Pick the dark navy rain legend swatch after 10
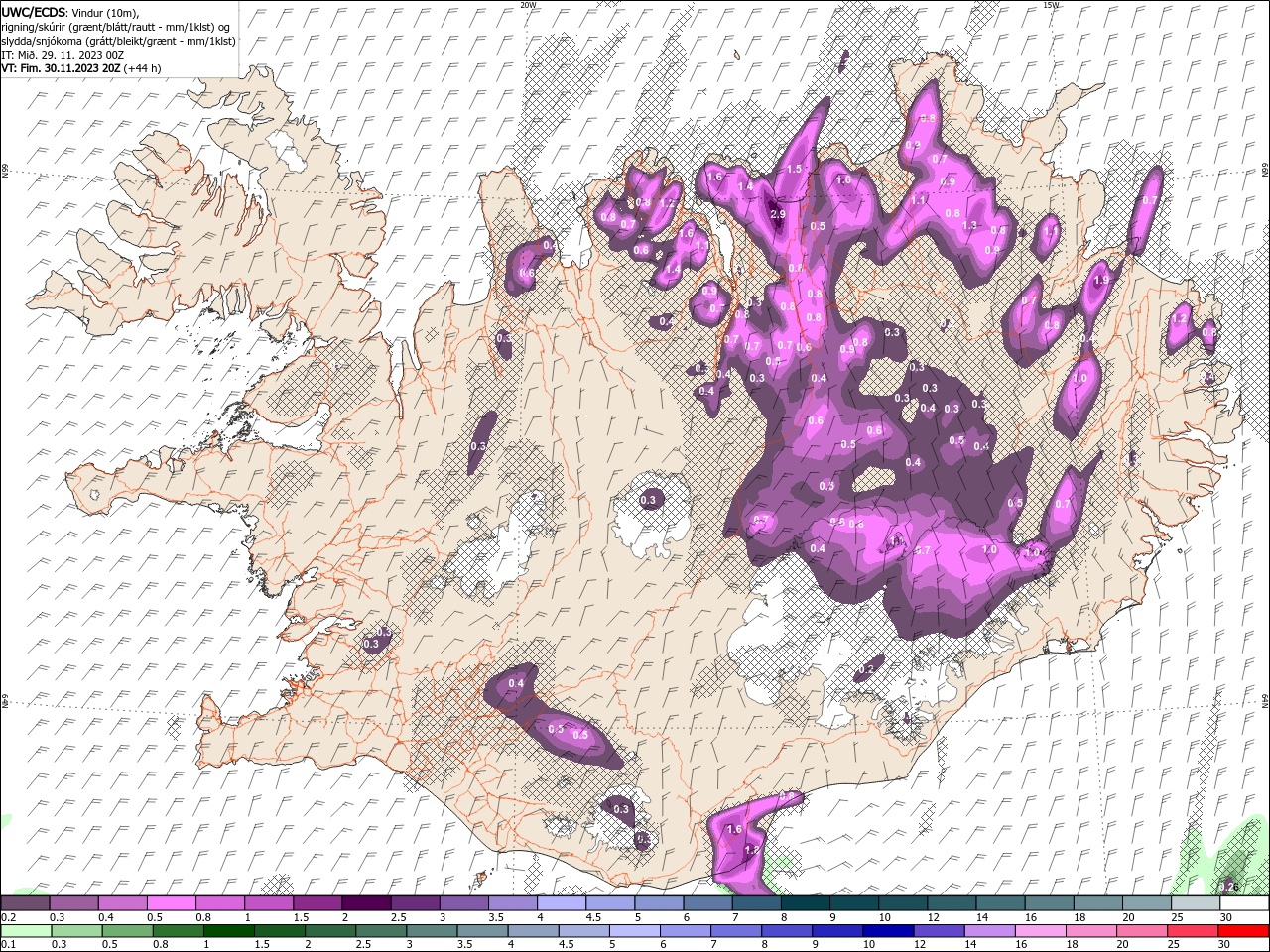This screenshot has width=1270, height=952. click(887, 930)
